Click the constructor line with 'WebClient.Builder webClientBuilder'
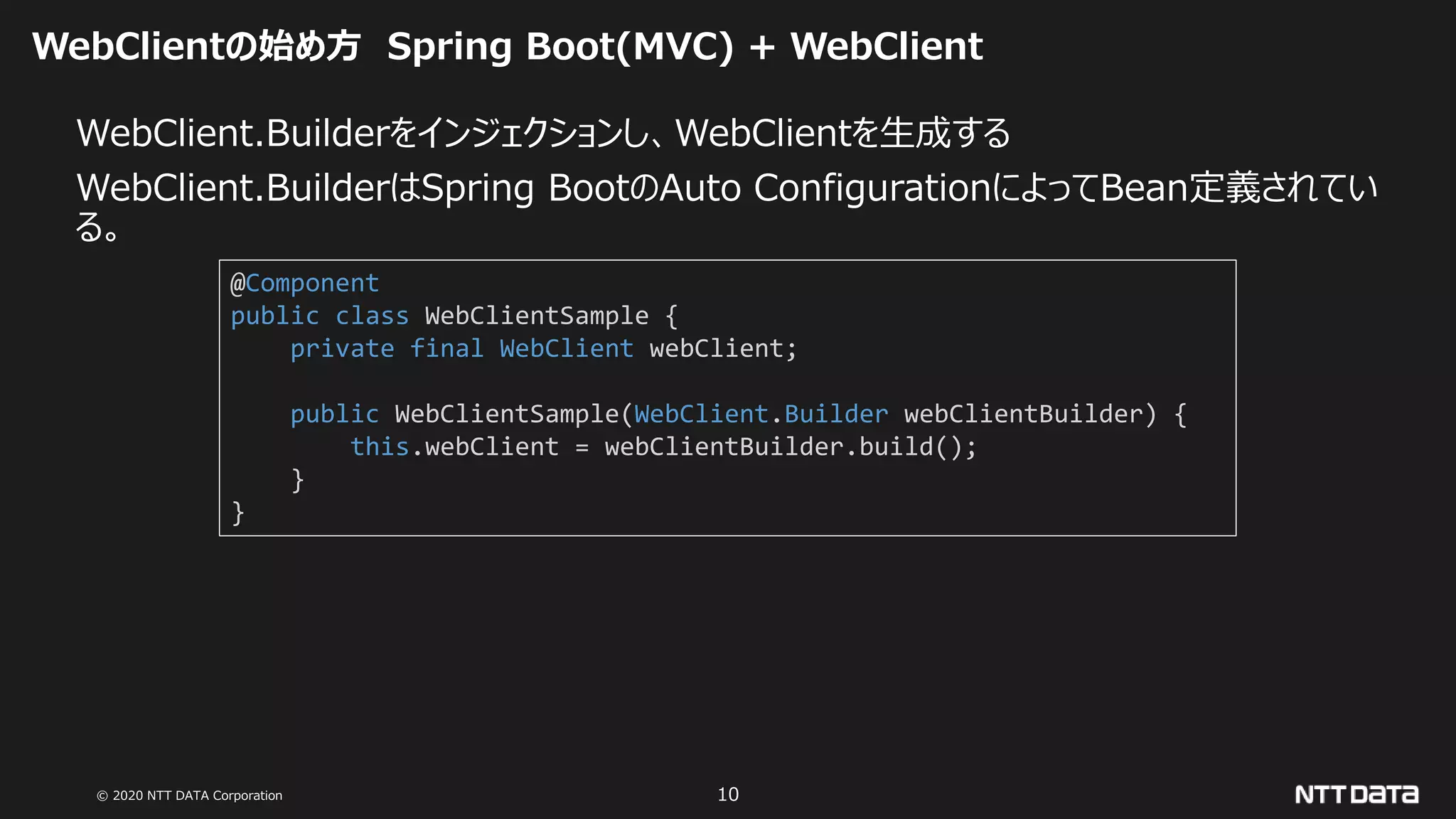Image resolution: width=1456 pixels, height=819 pixels. [x=739, y=414]
